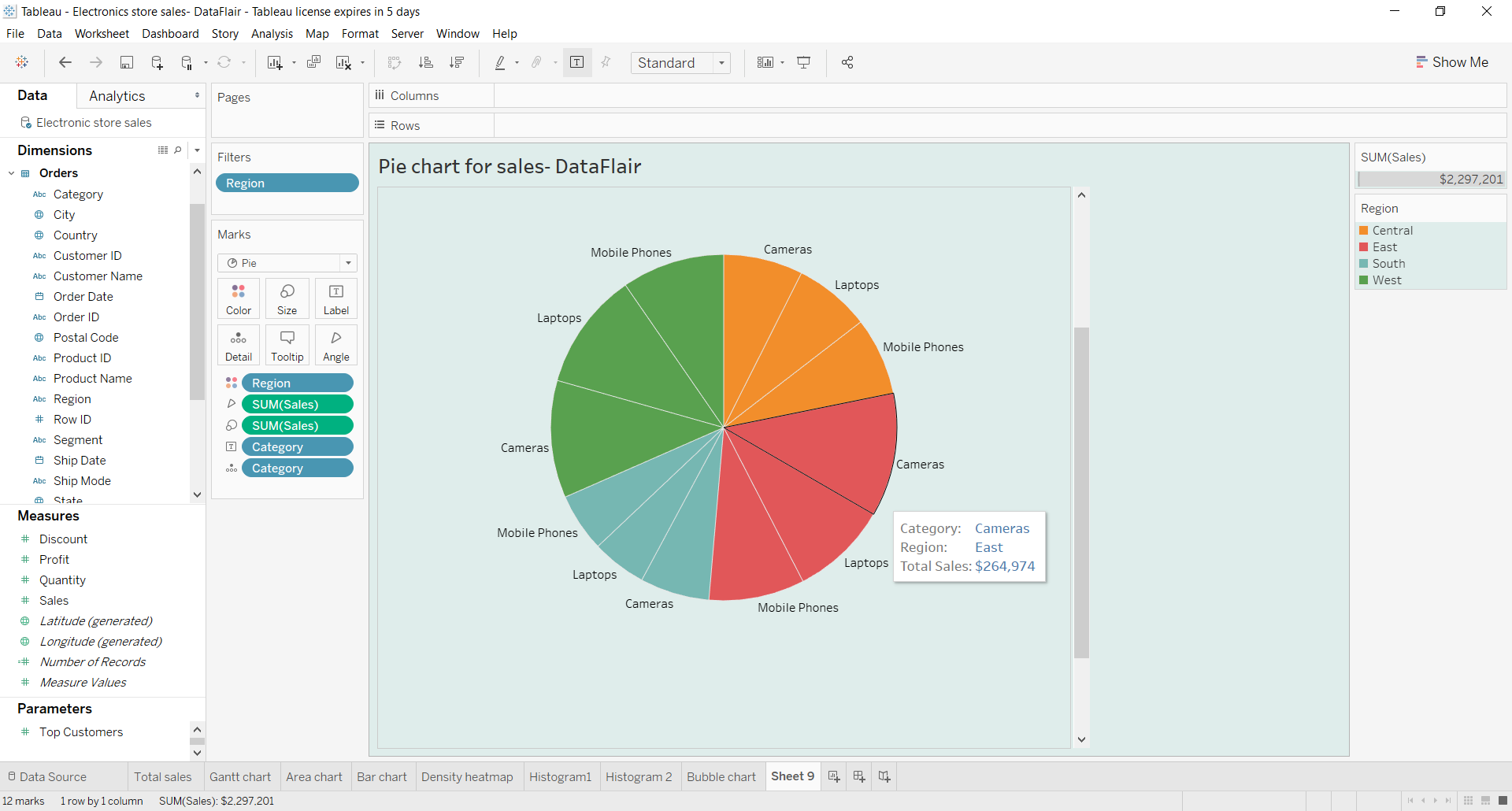
Task: Open the Color shelf on the Marks card
Action: point(238,298)
